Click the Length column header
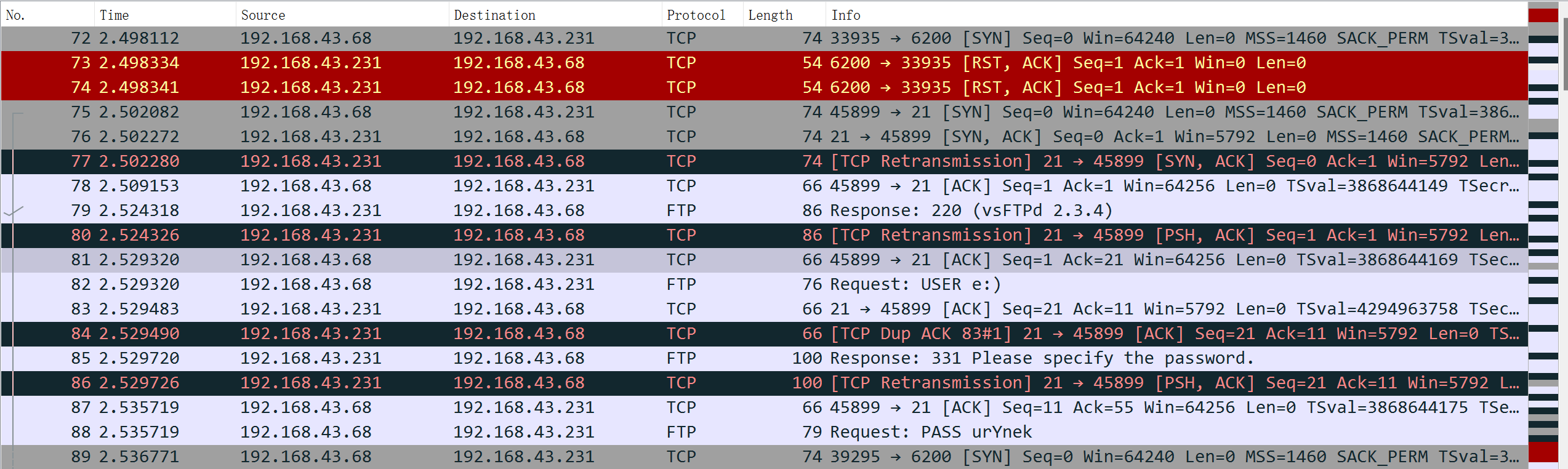The image size is (1568, 469). click(784, 15)
